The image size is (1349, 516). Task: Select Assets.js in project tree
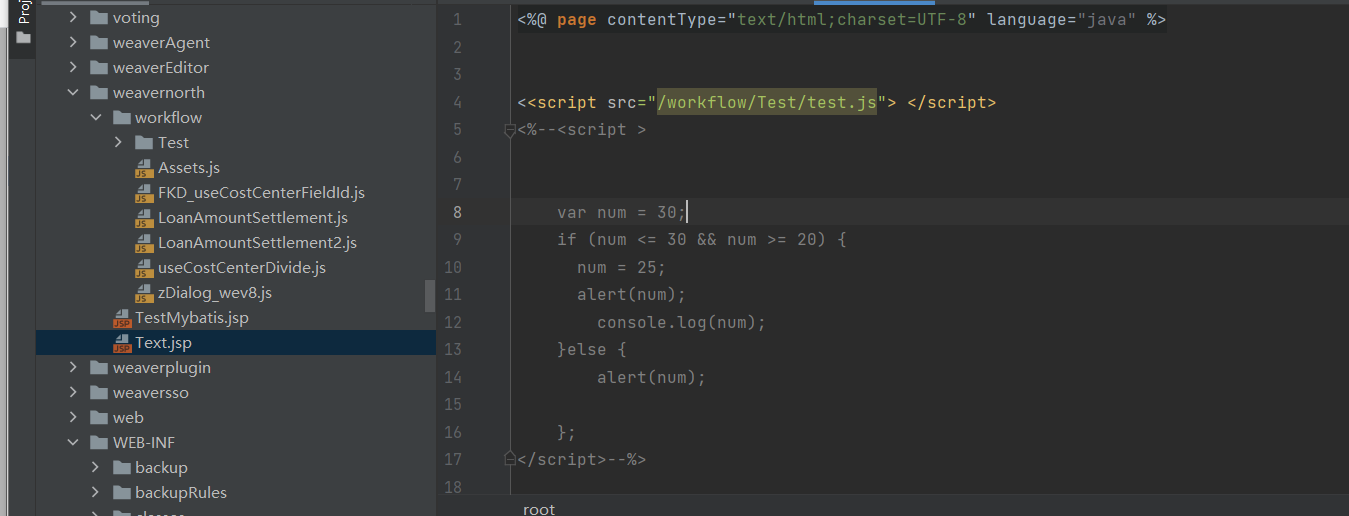click(189, 168)
